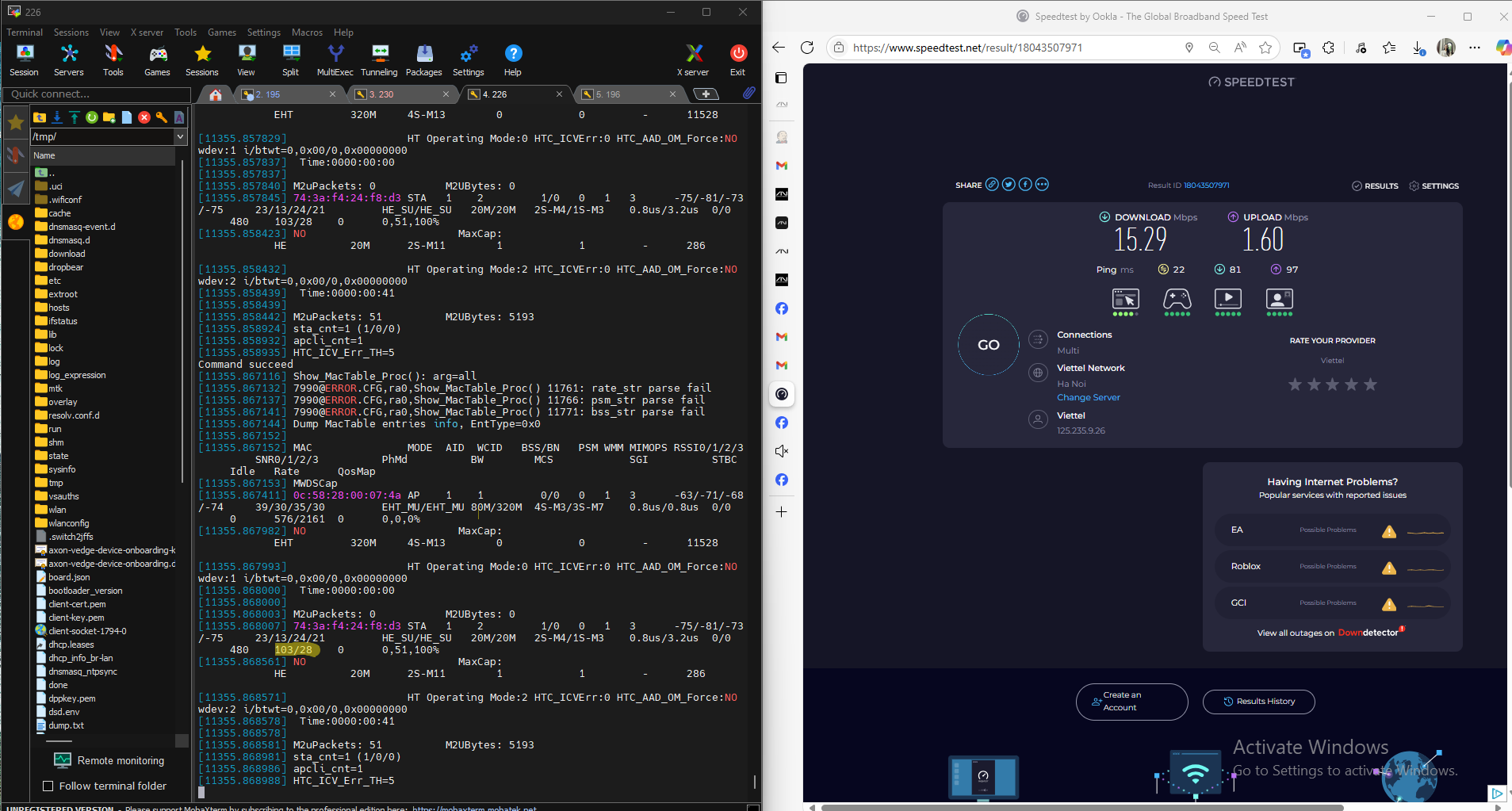Screen dimensions: 1512x811
Task: Switch to tab 3. 230
Action: pos(400,94)
